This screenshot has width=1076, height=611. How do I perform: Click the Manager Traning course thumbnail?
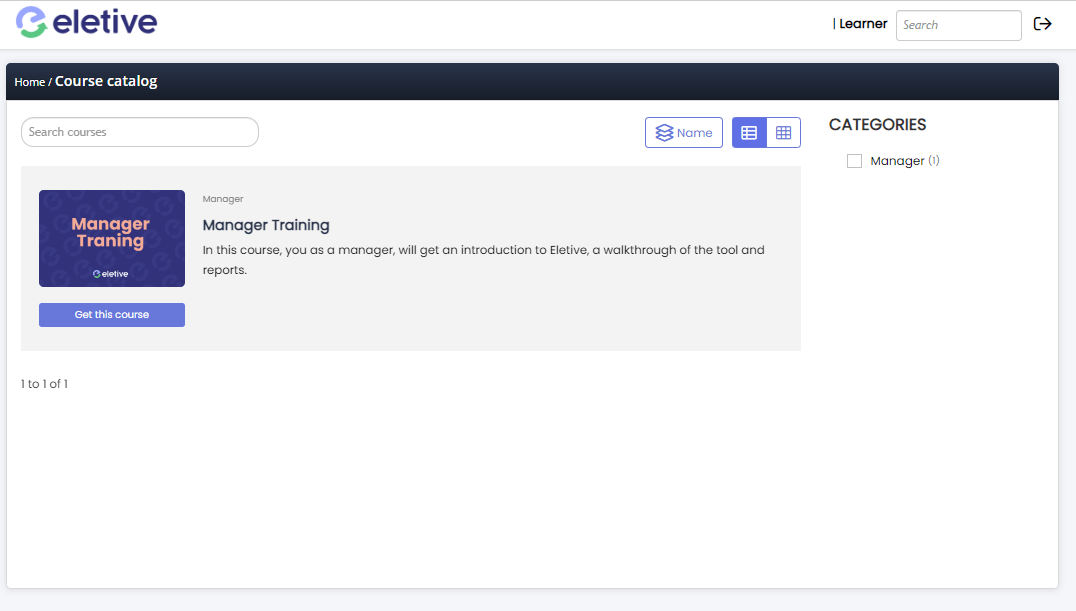pyautogui.click(x=112, y=238)
